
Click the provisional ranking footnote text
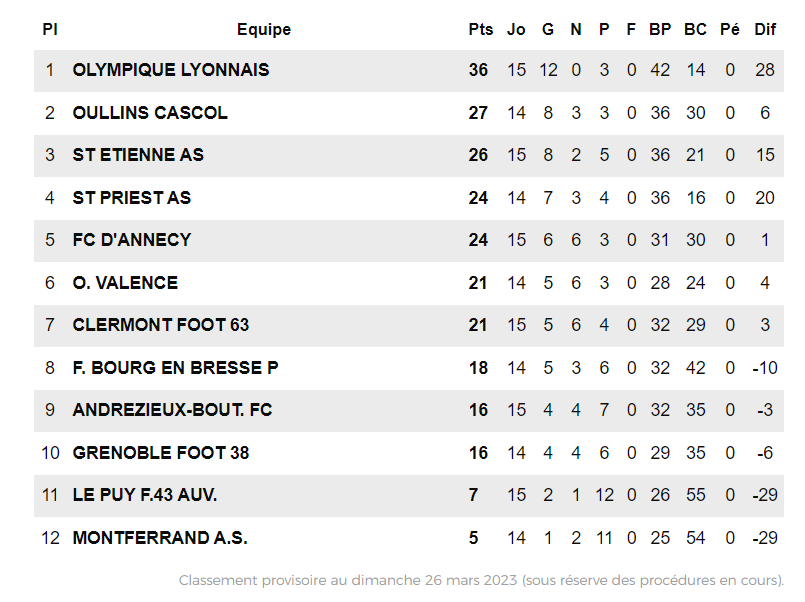tap(481, 580)
